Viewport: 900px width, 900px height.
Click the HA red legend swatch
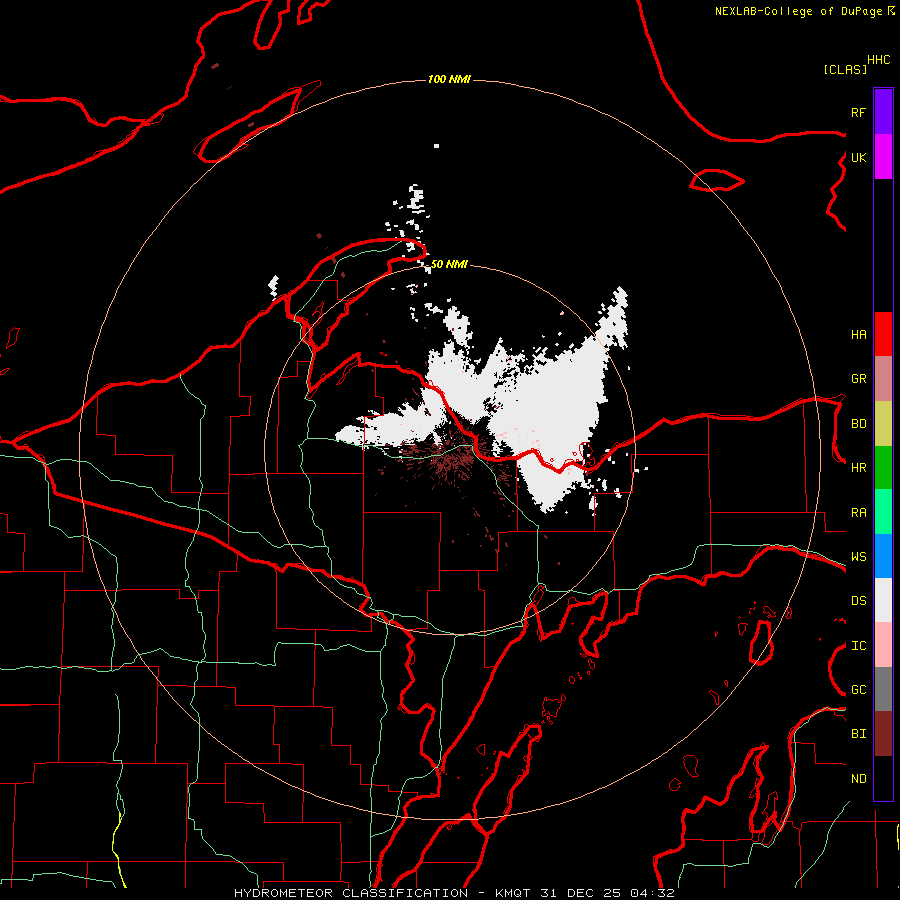[883, 334]
